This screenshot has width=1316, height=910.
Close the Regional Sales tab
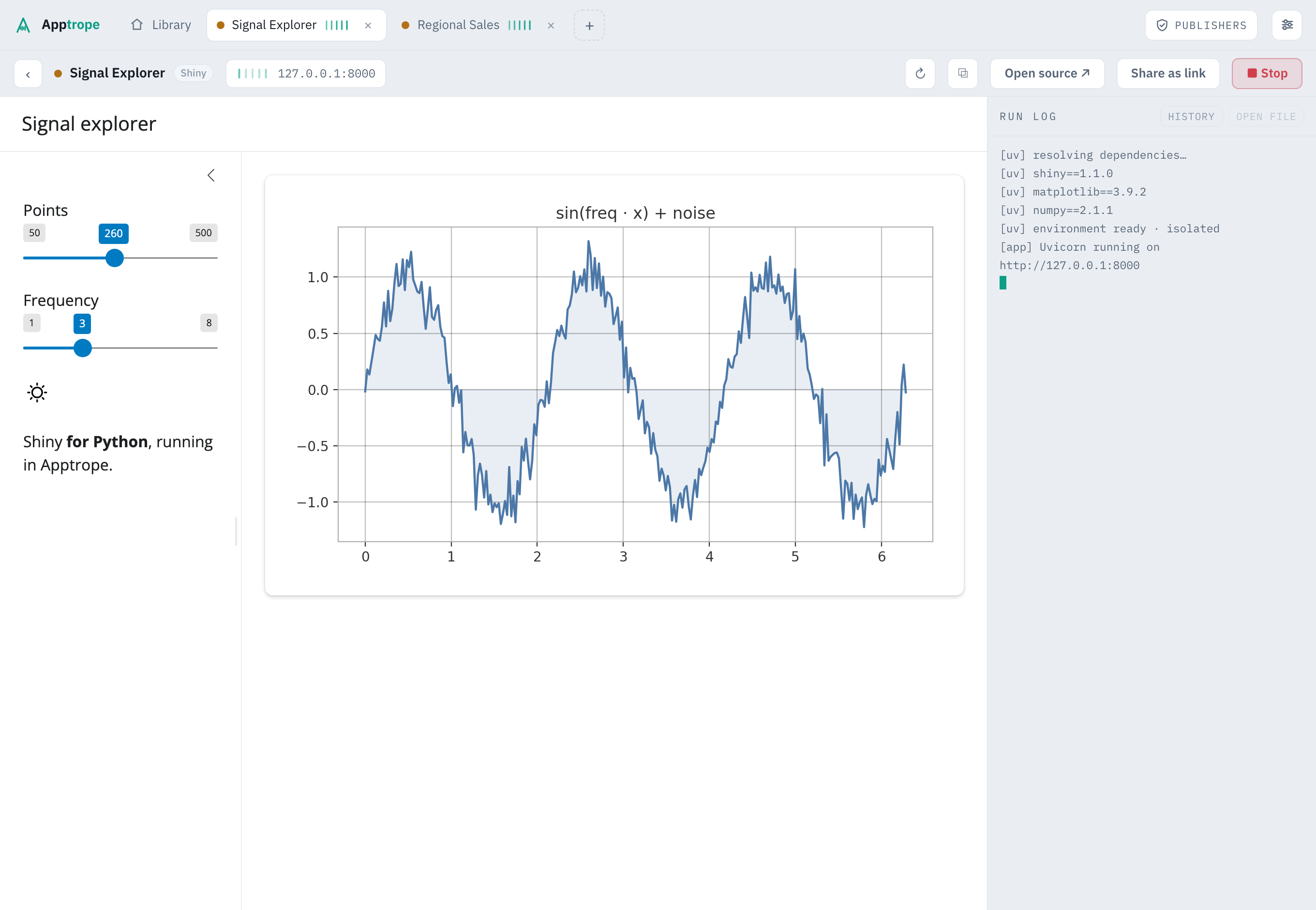[x=551, y=26]
